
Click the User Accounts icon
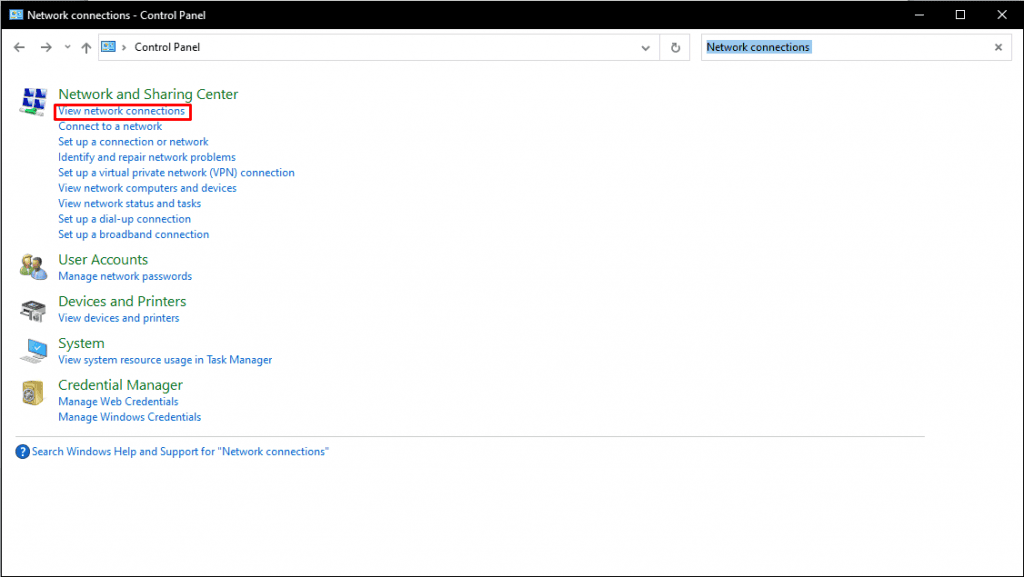pos(33,267)
